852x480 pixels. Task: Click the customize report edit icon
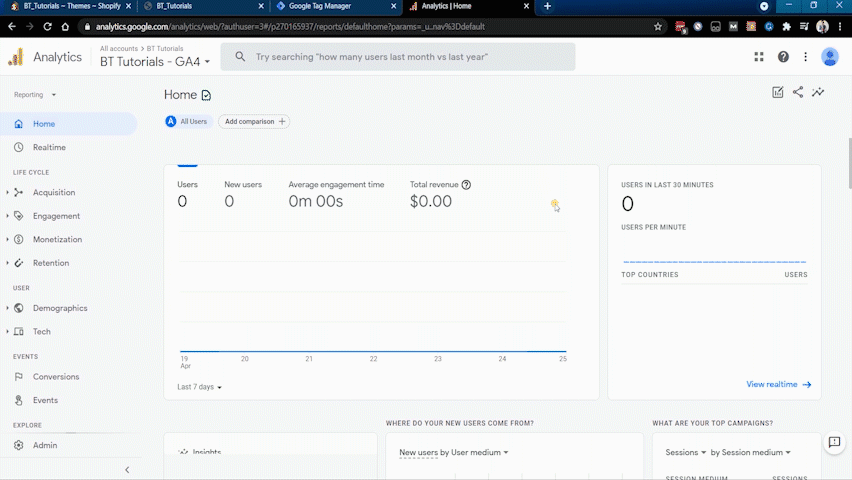coord(778,92)
